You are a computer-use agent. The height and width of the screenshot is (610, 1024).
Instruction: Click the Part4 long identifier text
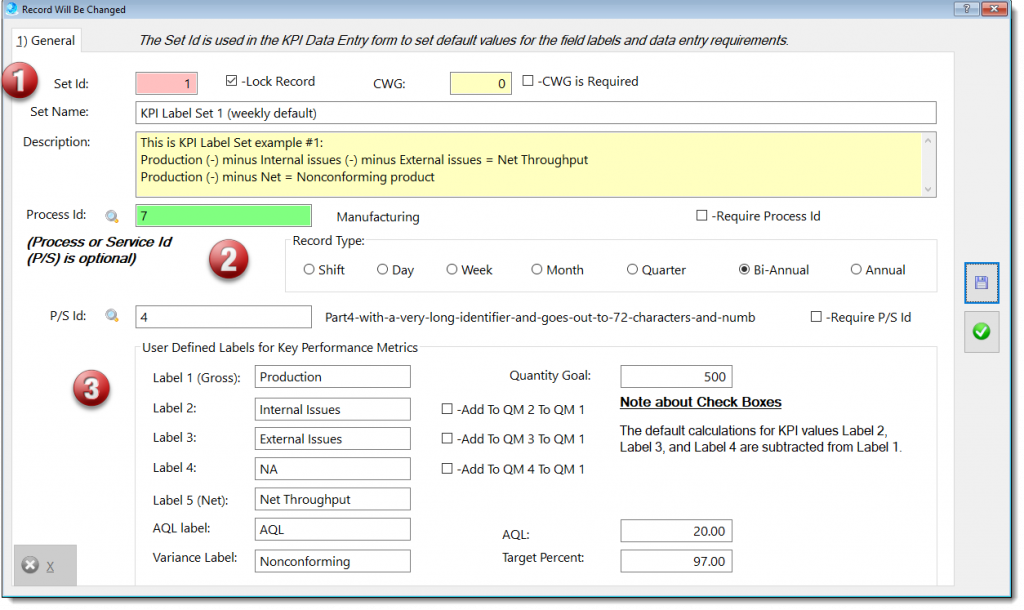tap(540, 317)
